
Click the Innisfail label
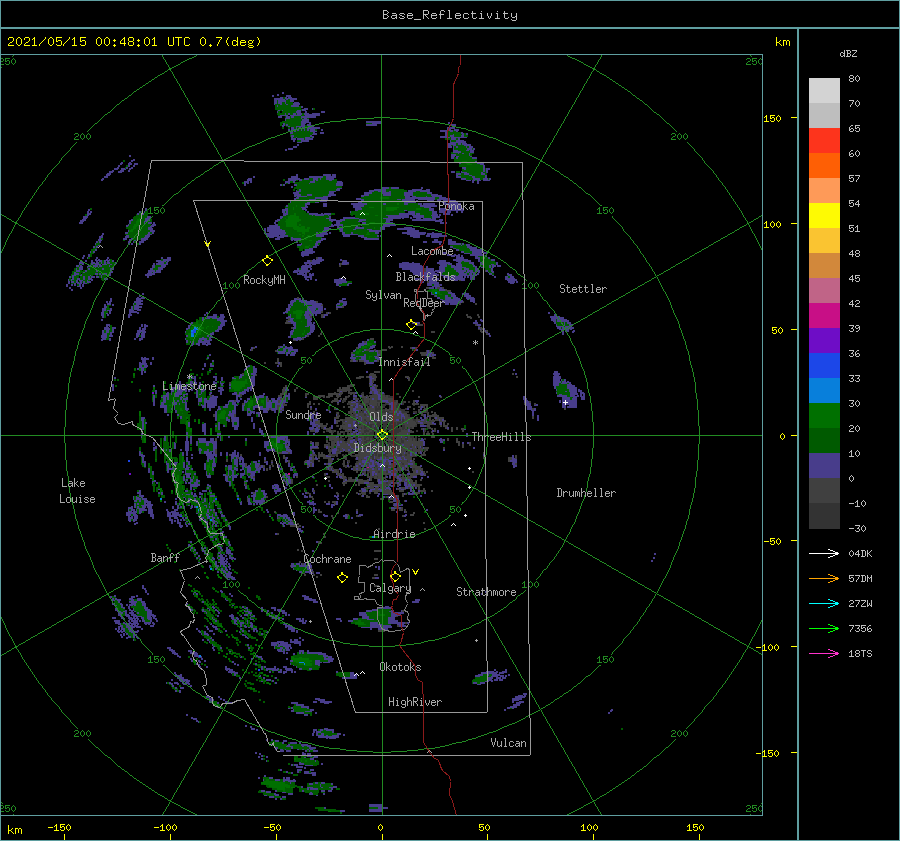[404, 362]
